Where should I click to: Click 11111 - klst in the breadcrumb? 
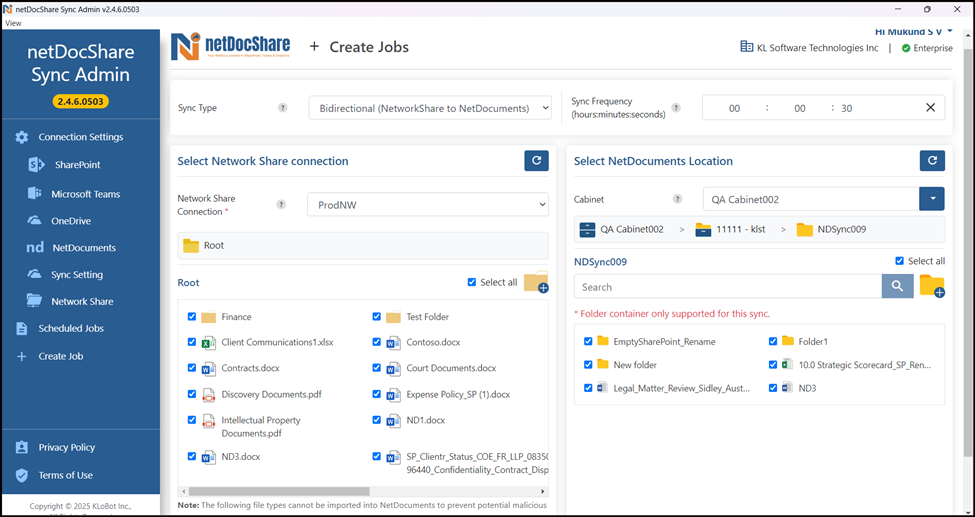(741, 229)
